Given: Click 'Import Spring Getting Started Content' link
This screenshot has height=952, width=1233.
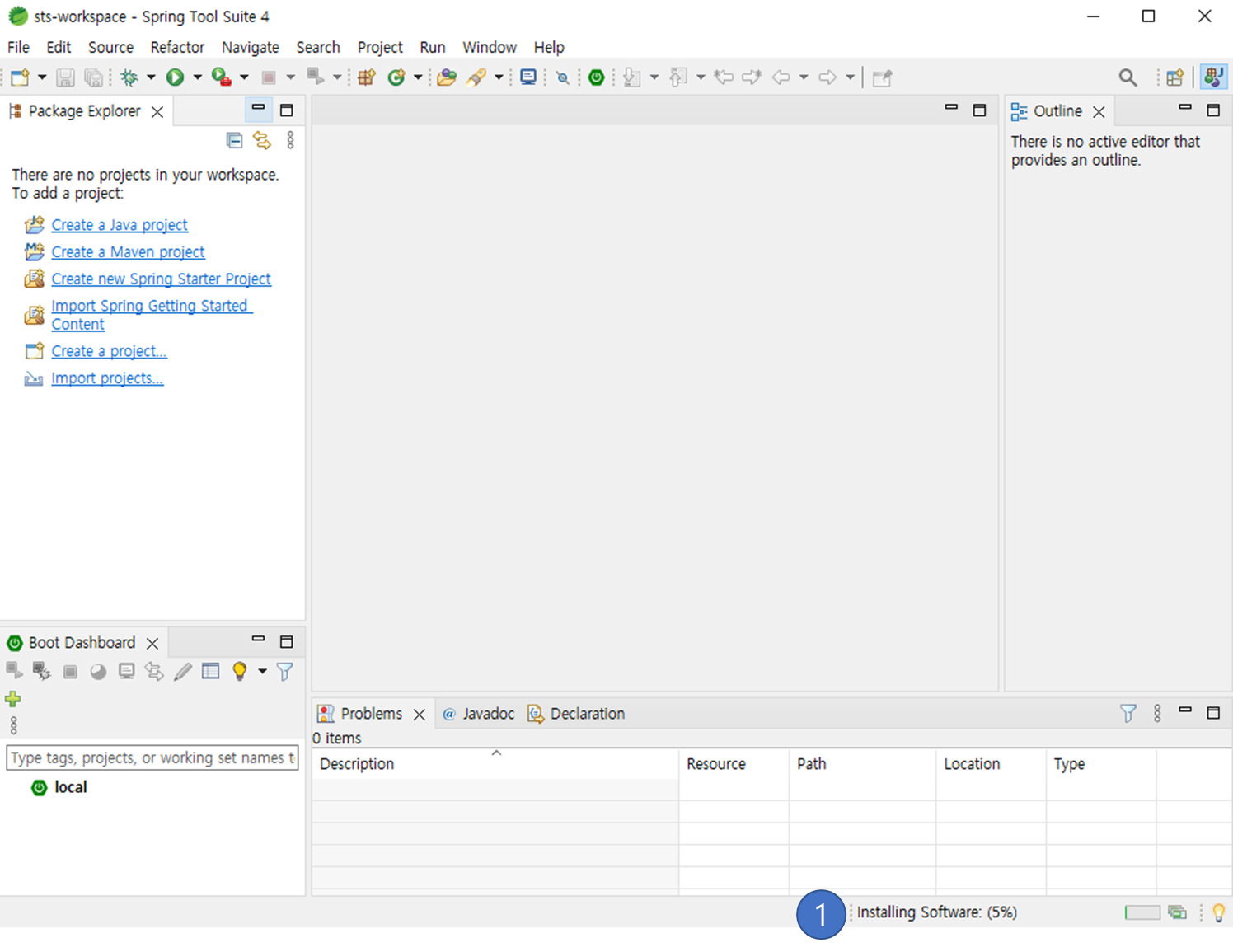Looking at the screenshot, I should 152,315.
